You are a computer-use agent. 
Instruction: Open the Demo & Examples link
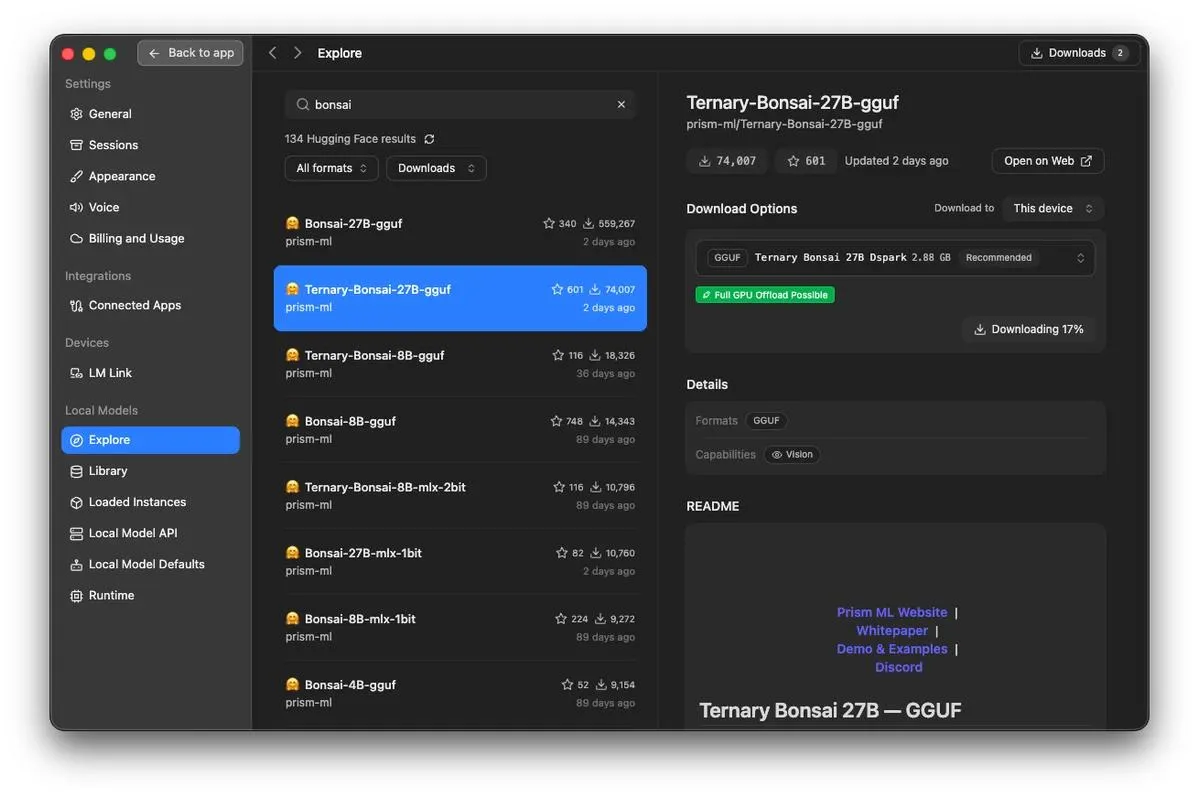(x=892, y=649)
